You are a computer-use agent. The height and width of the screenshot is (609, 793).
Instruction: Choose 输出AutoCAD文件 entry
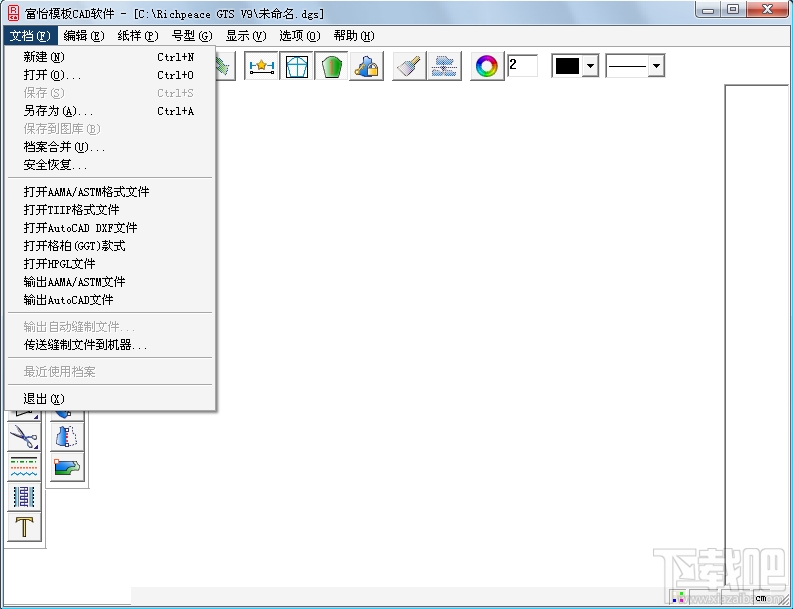[x=110, y=300]
